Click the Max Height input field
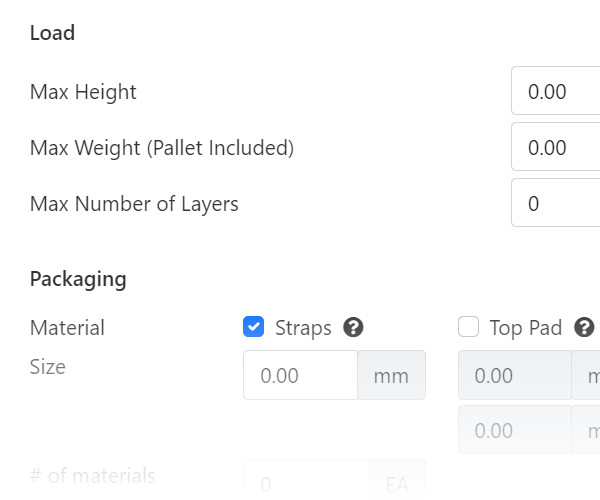 click(556, 92)
